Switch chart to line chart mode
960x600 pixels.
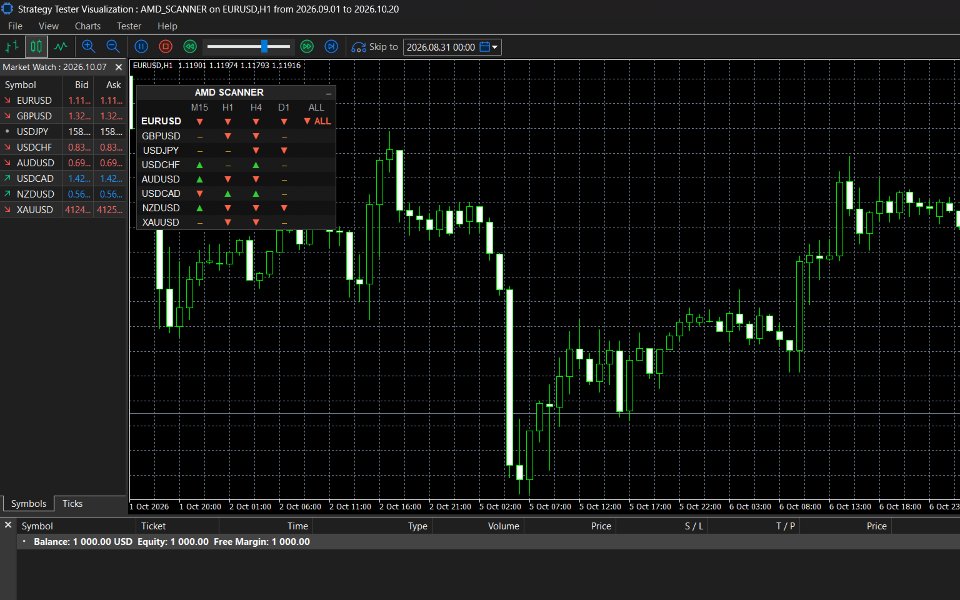click(61, 47)
